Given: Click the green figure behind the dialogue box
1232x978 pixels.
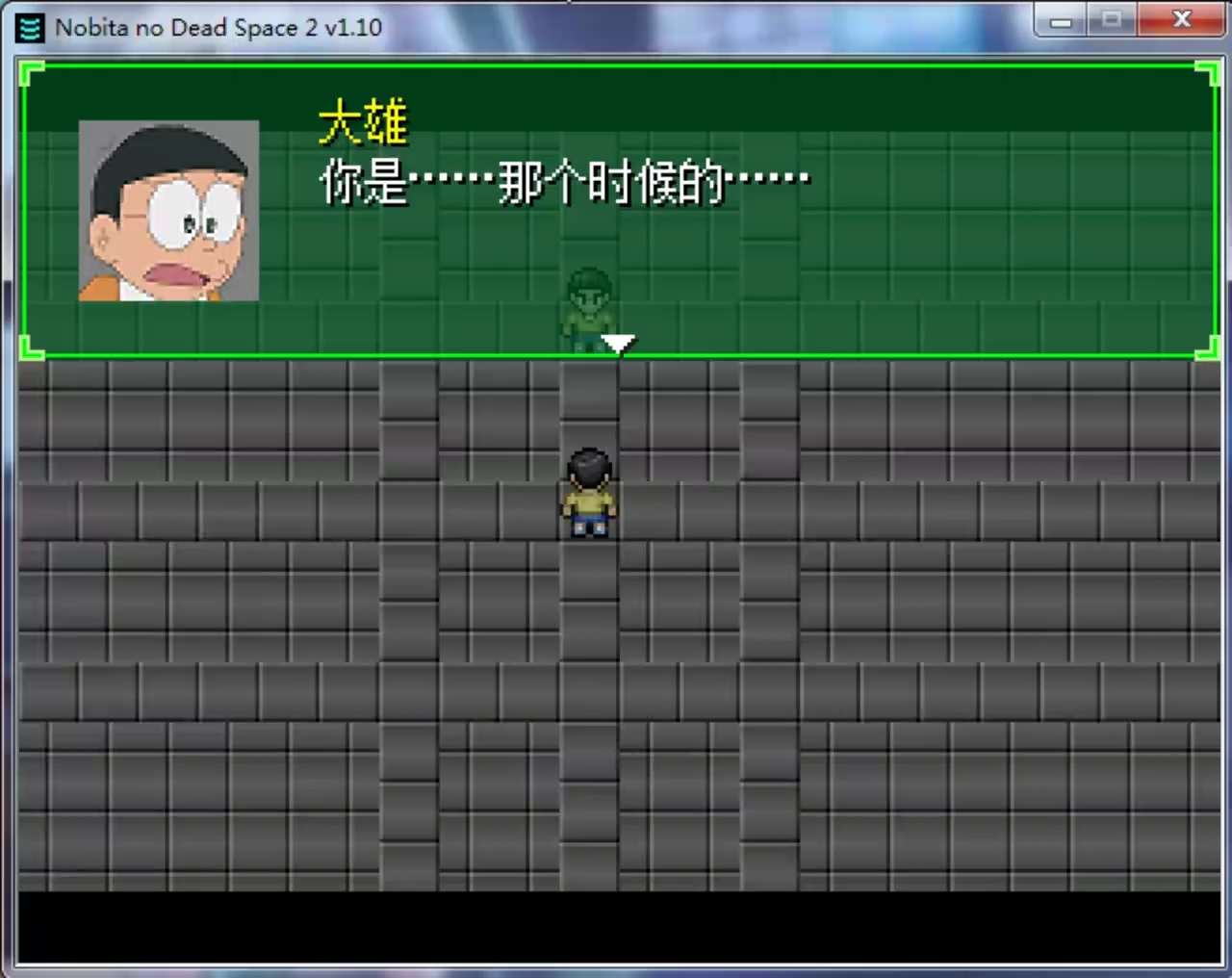Looking at the screenshot, I should [588, 308].
